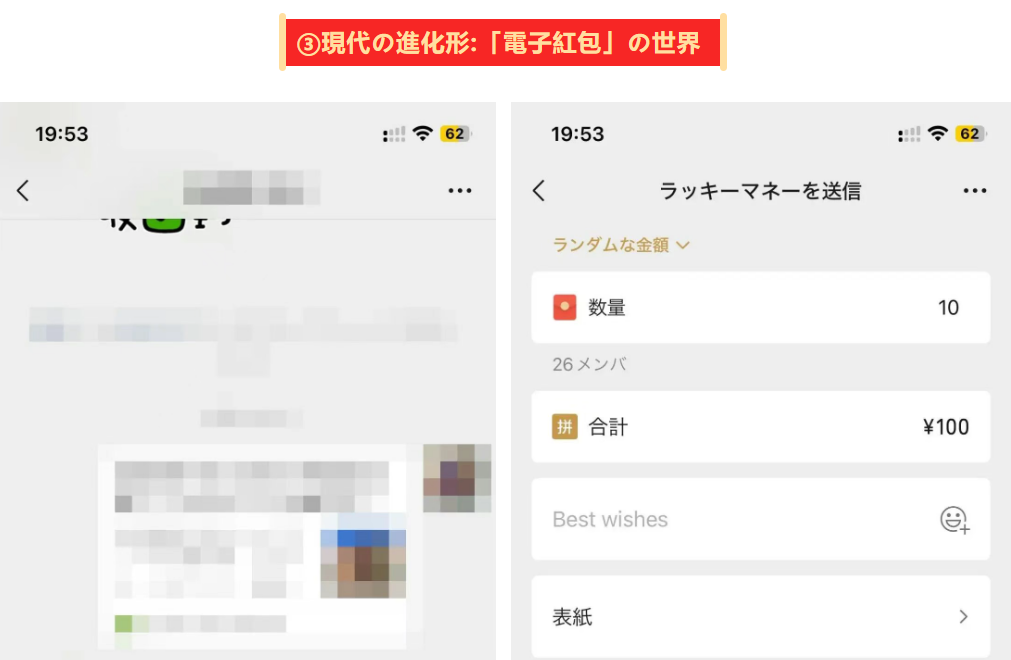Tap the gold 拼 icon beside 合計
Image resolution: width=1011 pixels, height=660 pixels.
(x=565, y=427)
